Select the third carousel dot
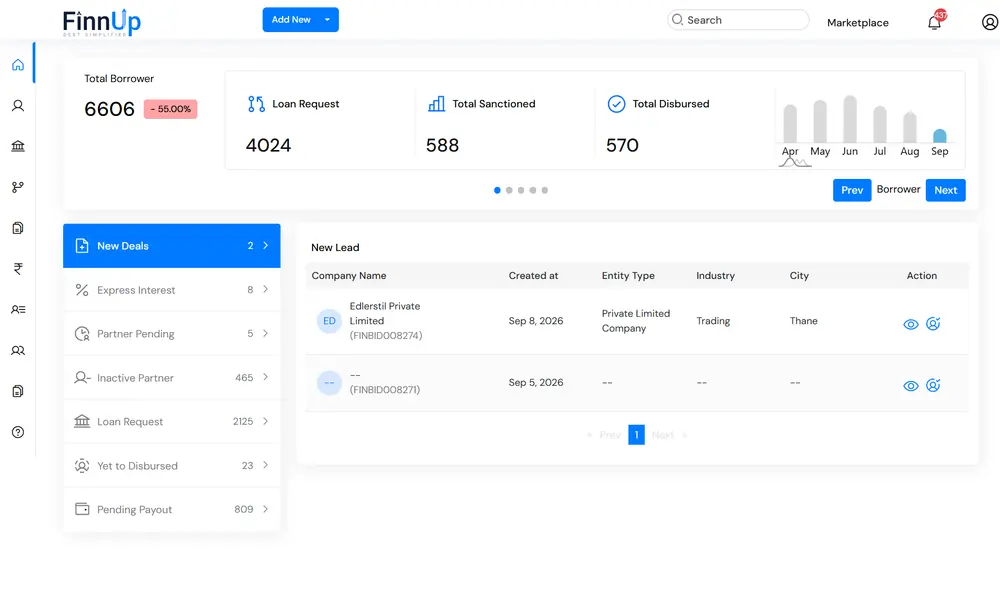This screenshot has width=1000, height=610. pos(521,190)
